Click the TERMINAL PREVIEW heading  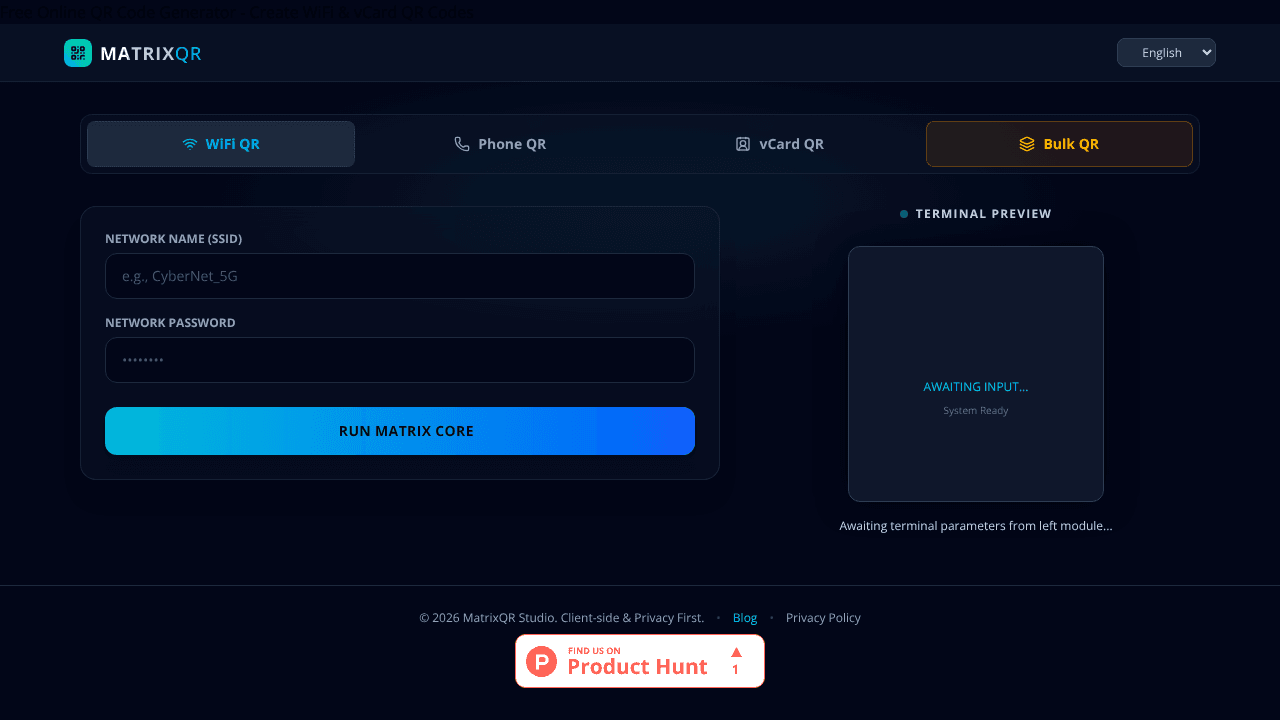(983, 214)
